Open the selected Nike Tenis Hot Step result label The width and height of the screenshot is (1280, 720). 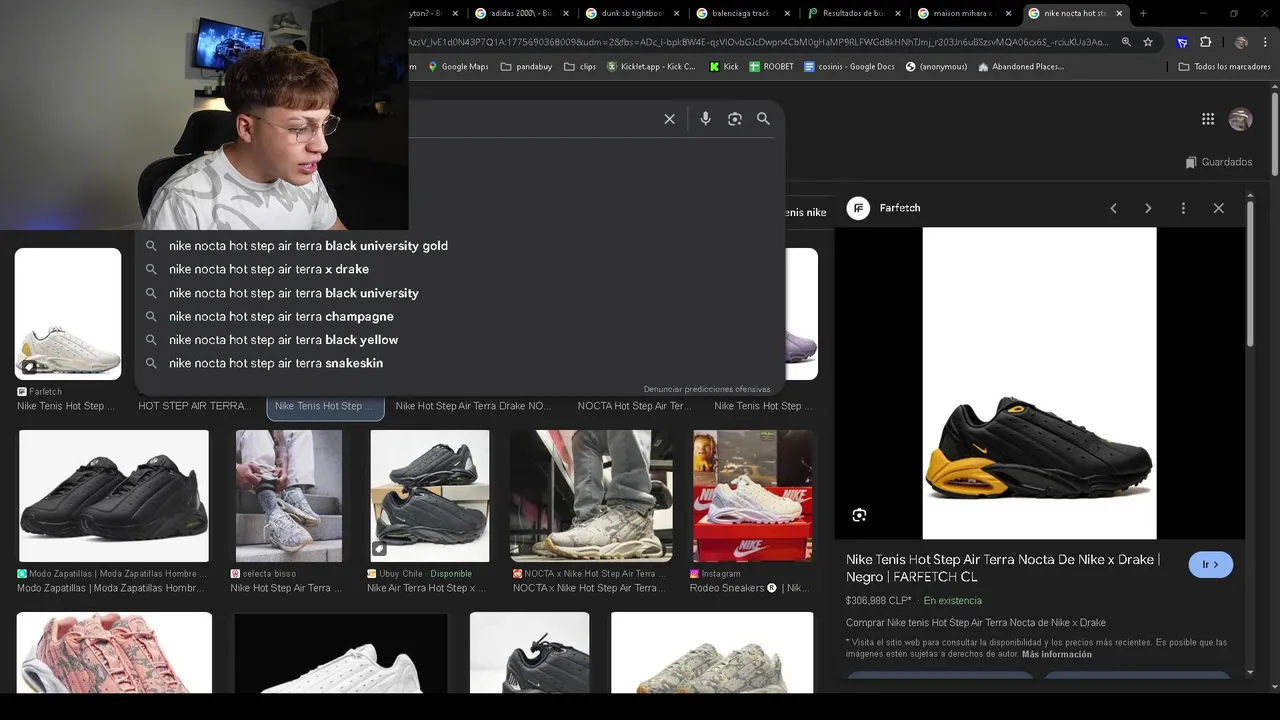(x=323, y=406)
